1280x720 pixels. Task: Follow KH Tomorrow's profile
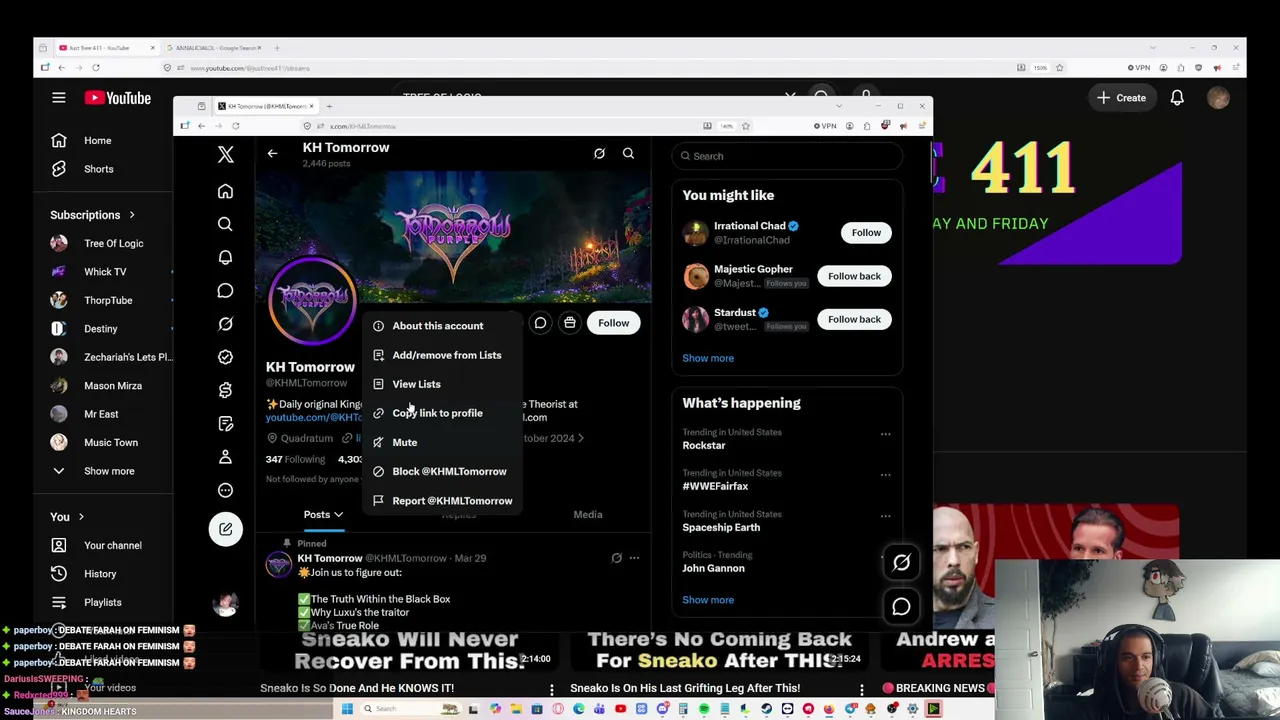coord(614,323)
